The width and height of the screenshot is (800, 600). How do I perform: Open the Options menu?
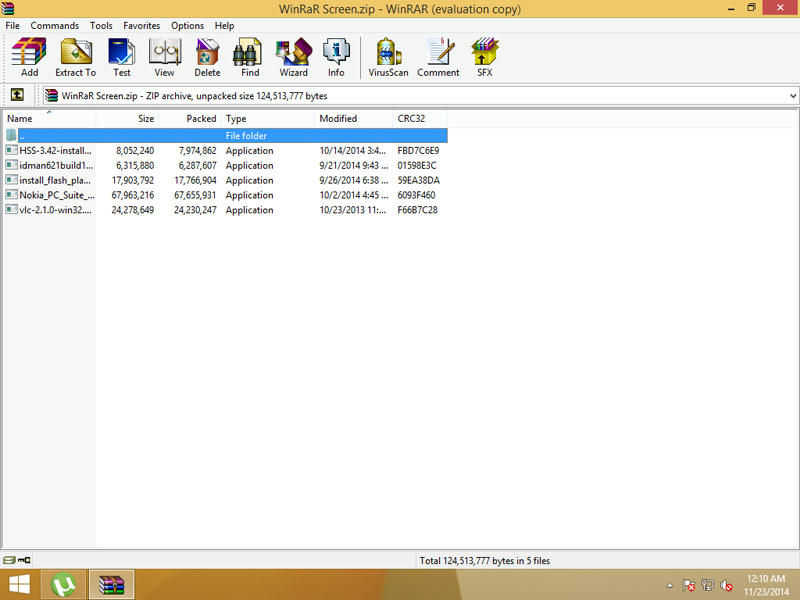point(187,26)
